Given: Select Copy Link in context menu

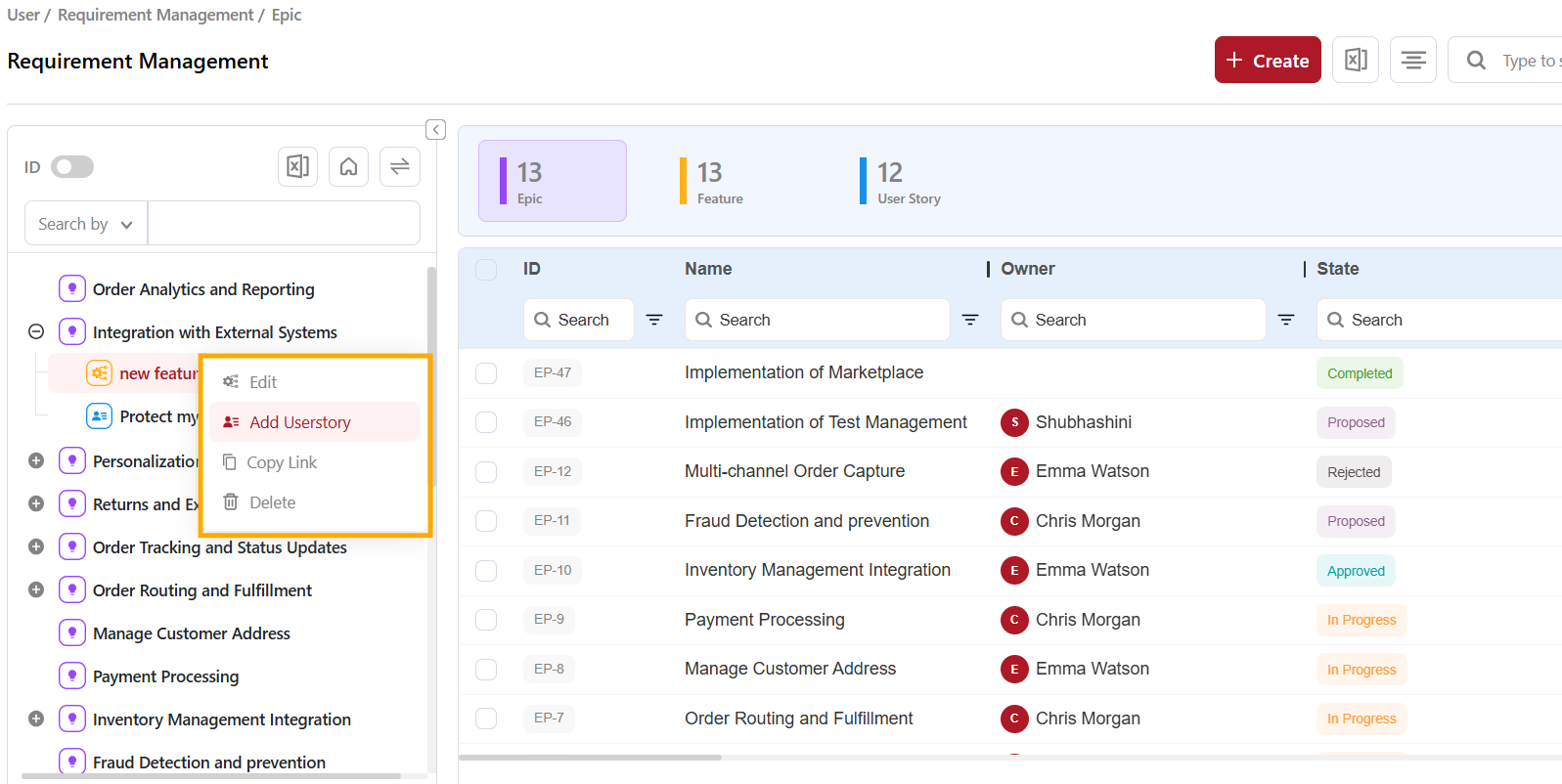Looking at the screenshot, I should (282, 462).
